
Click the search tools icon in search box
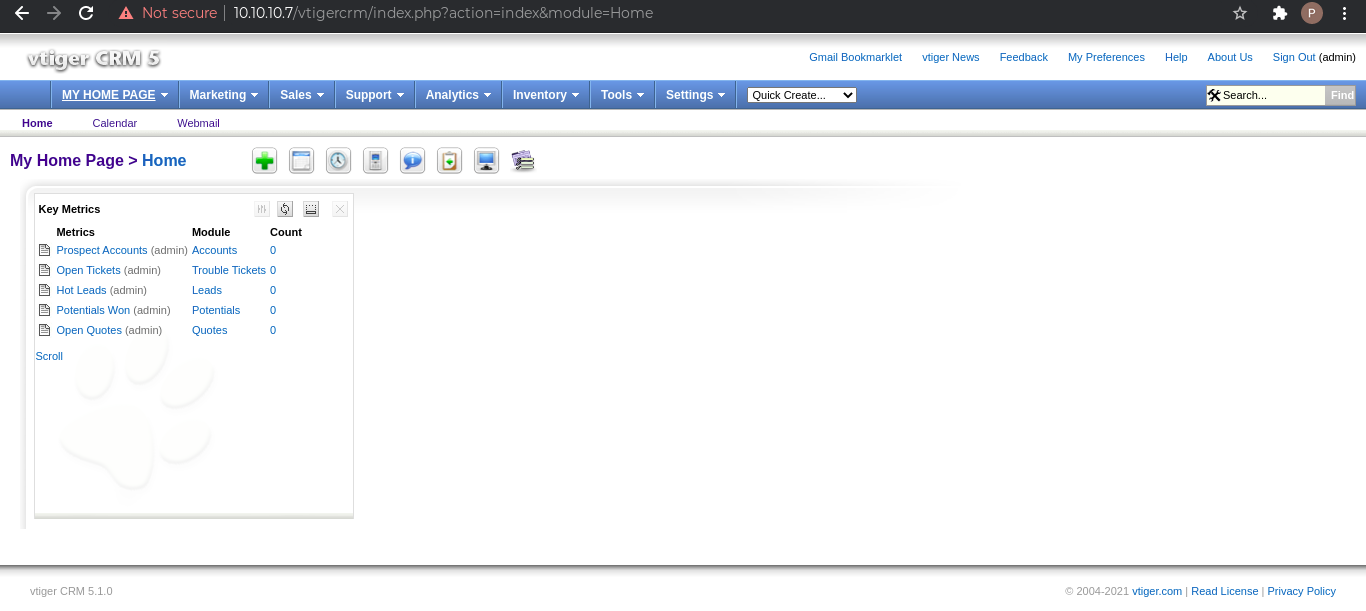[x=1214, y=95]
